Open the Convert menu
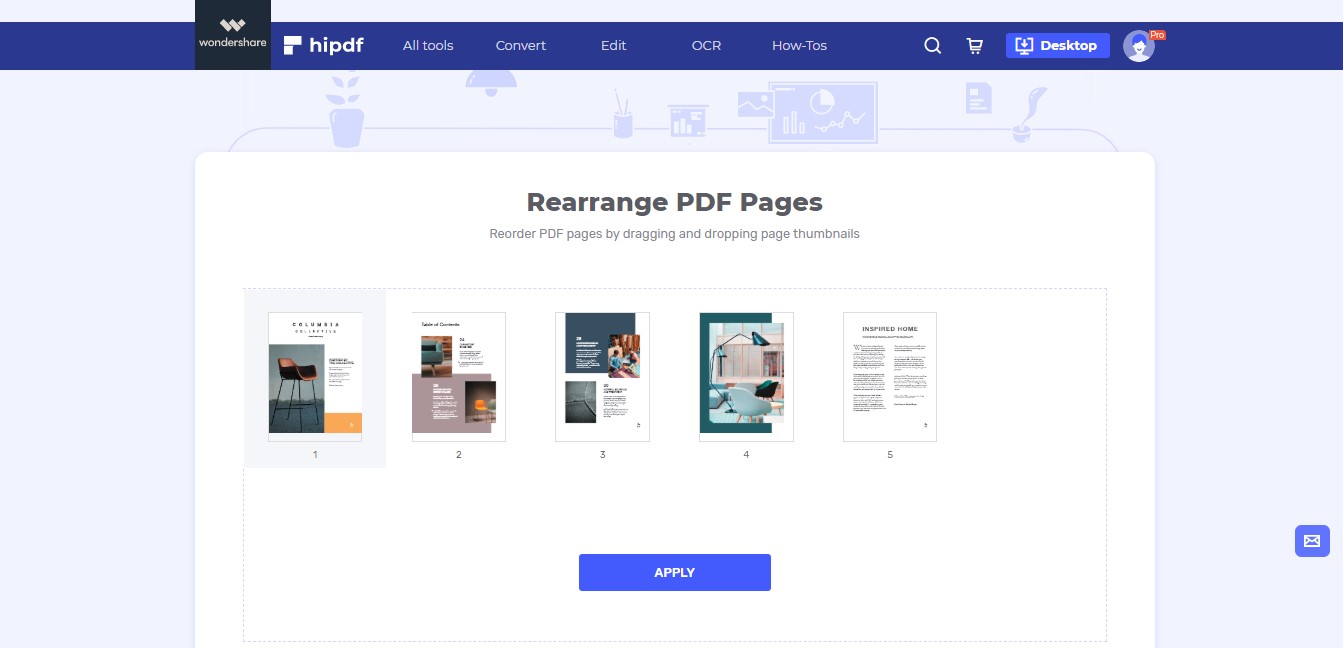This screenshot has width=1343, height=648. click(521, 45)
